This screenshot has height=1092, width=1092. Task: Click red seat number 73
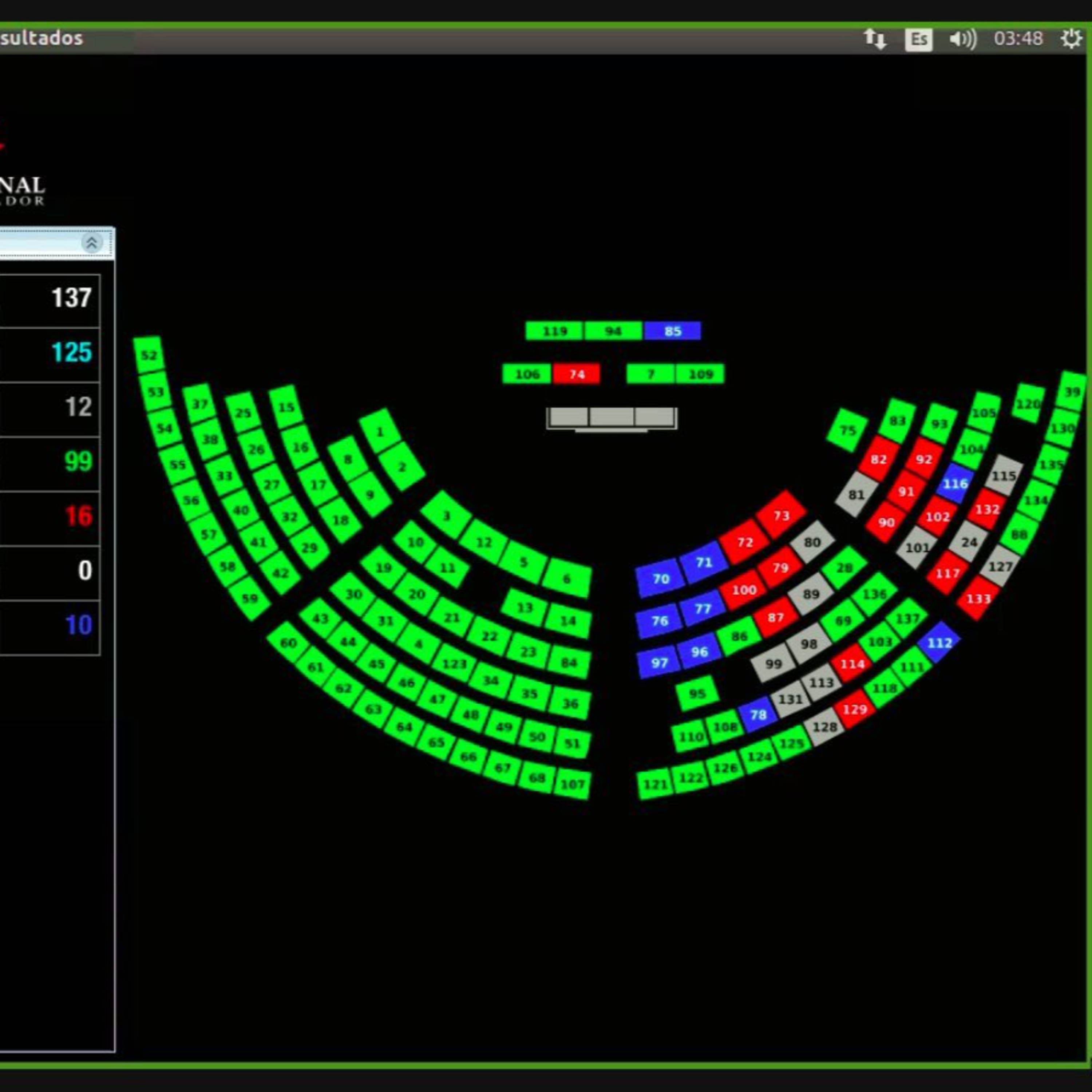click(x=781, y=515)
